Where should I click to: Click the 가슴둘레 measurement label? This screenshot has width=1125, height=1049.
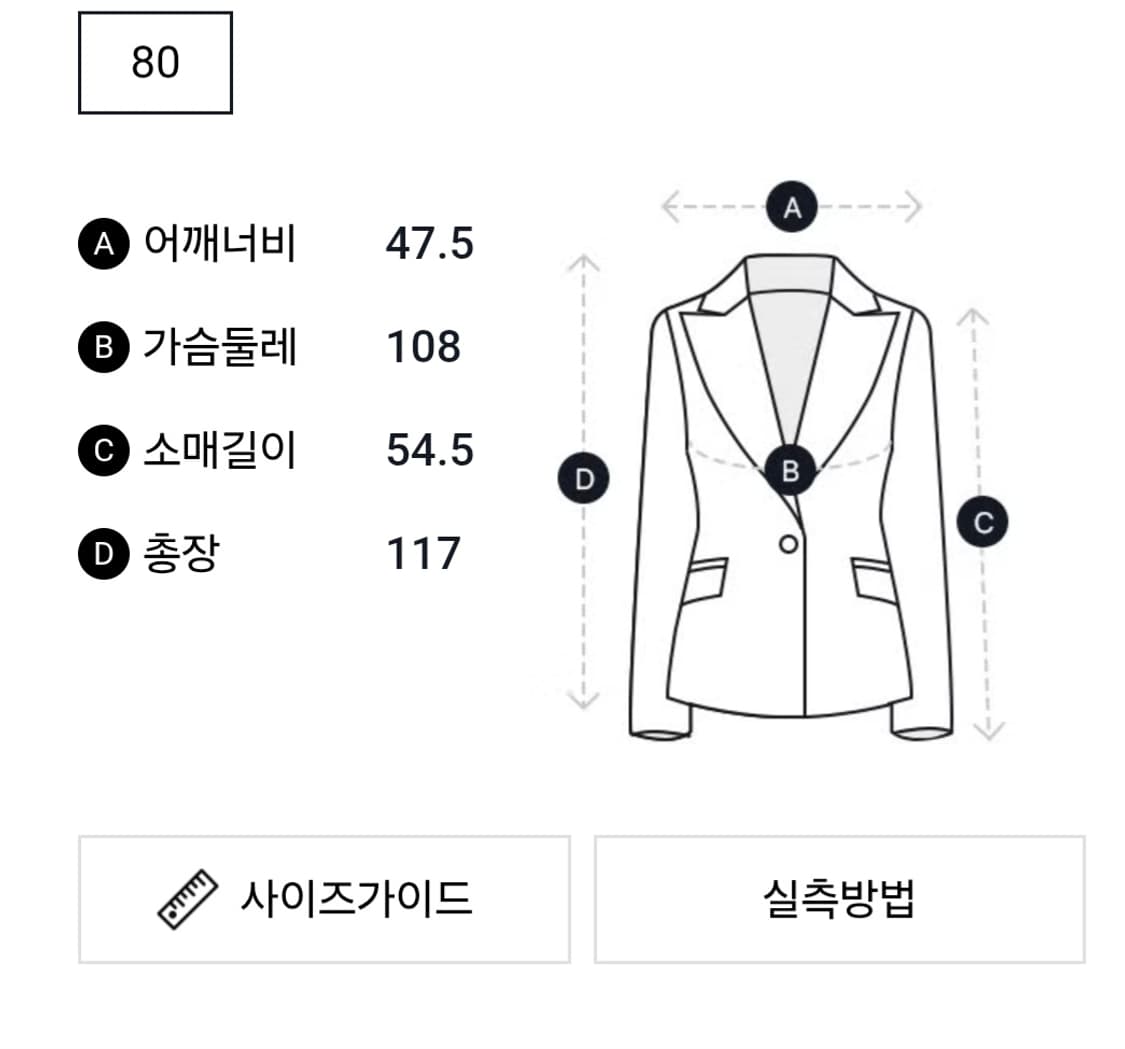coord(222,347)
